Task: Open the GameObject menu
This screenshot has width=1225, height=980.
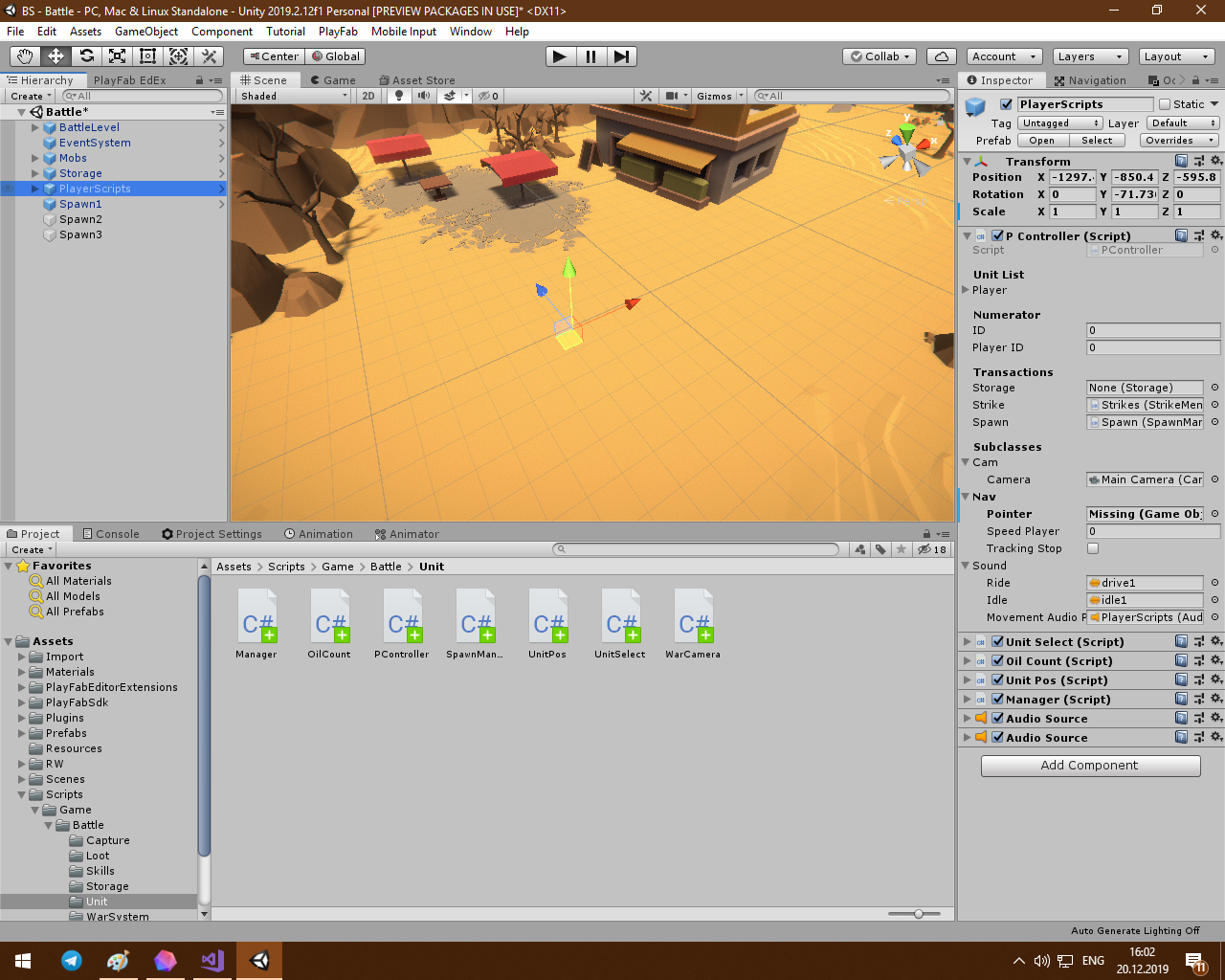Action: (146, 32)
